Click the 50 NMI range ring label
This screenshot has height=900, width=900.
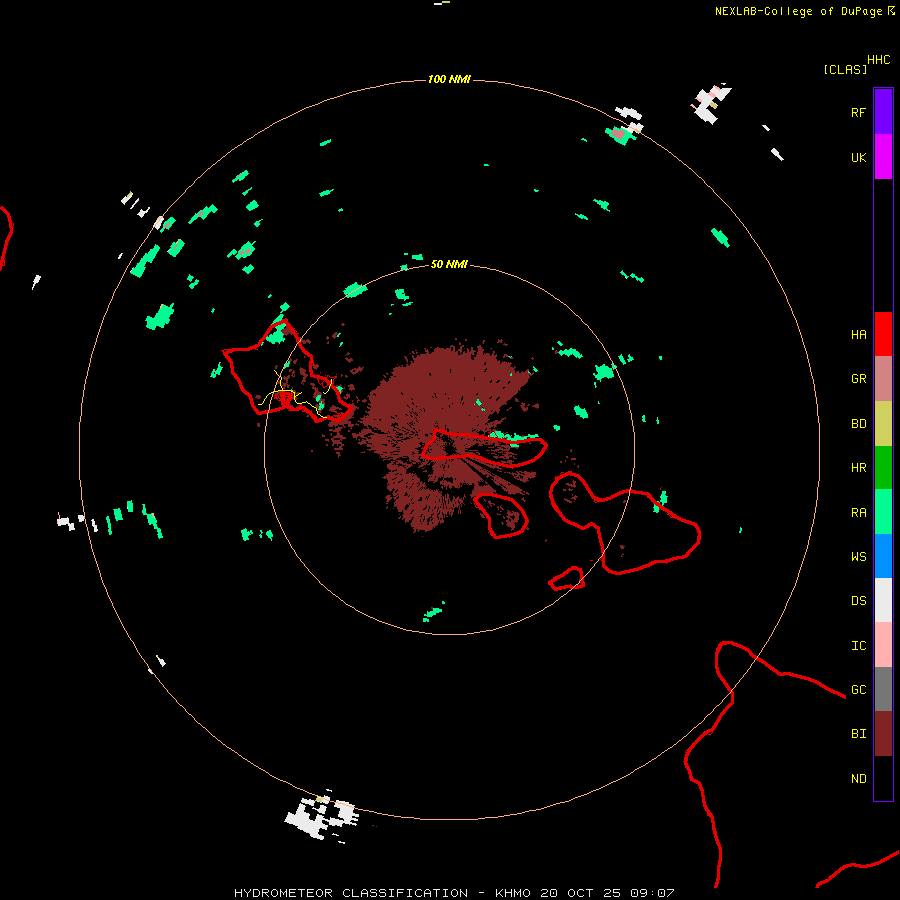pos(449,264)
